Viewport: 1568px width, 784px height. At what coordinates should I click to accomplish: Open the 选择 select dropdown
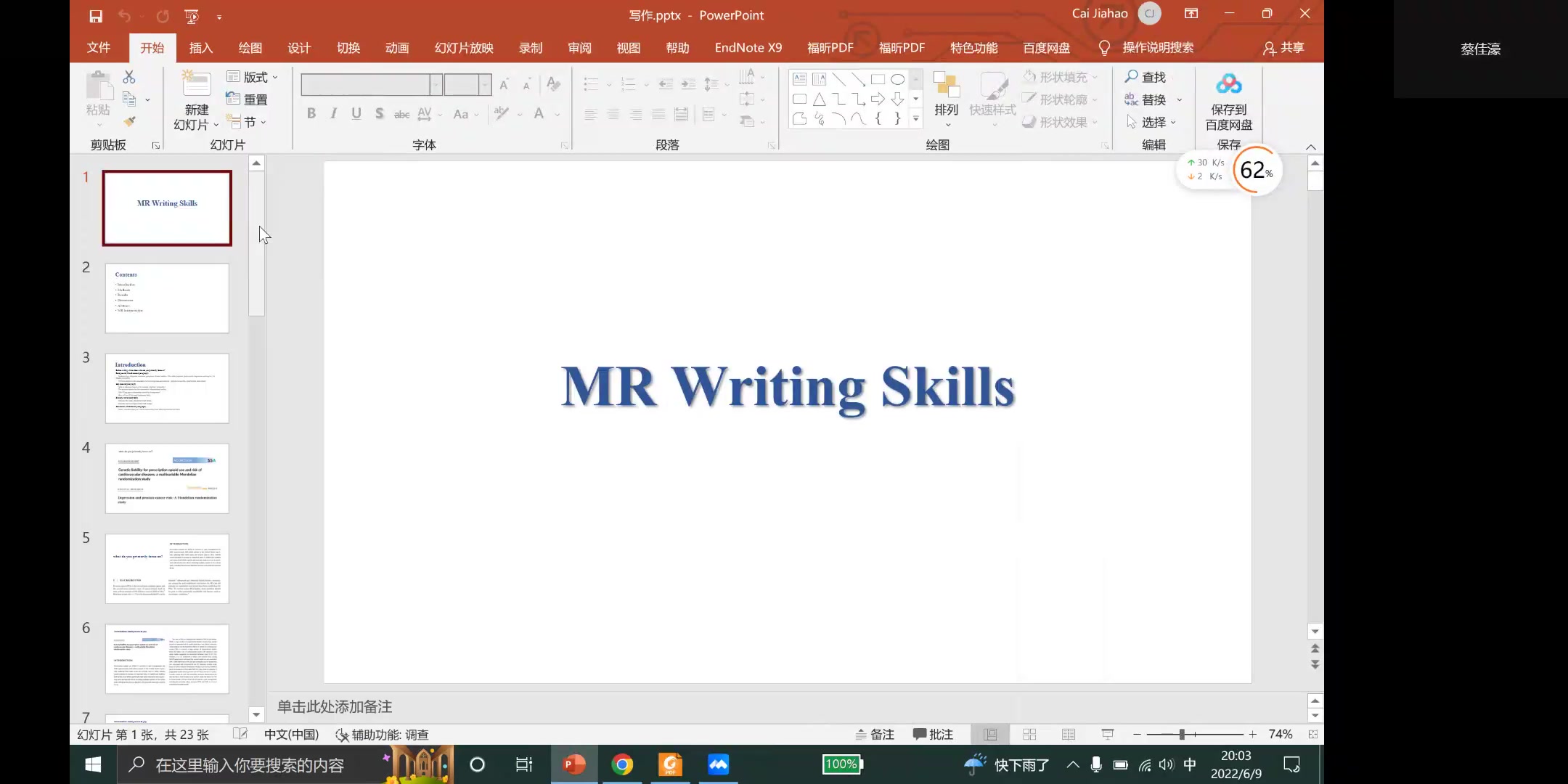pos(1151,121)
